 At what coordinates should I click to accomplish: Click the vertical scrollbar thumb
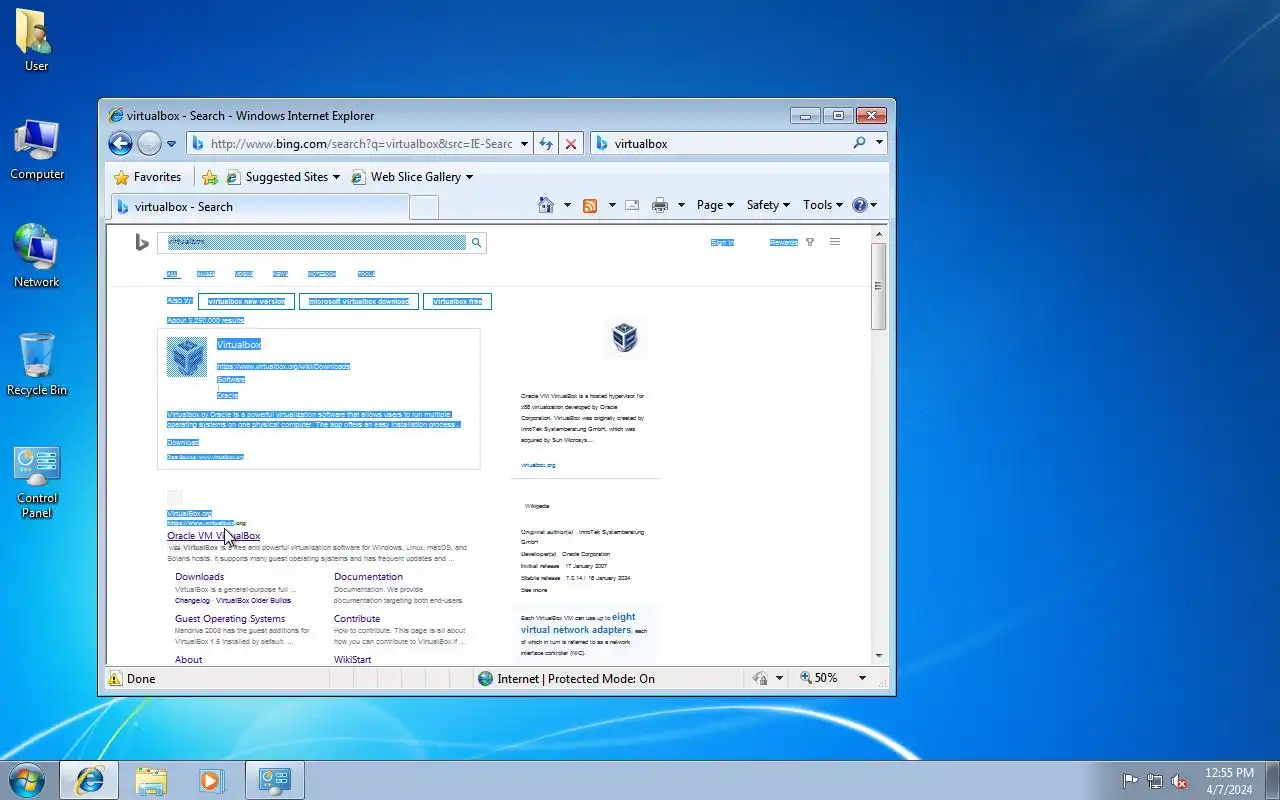[879, 286]
